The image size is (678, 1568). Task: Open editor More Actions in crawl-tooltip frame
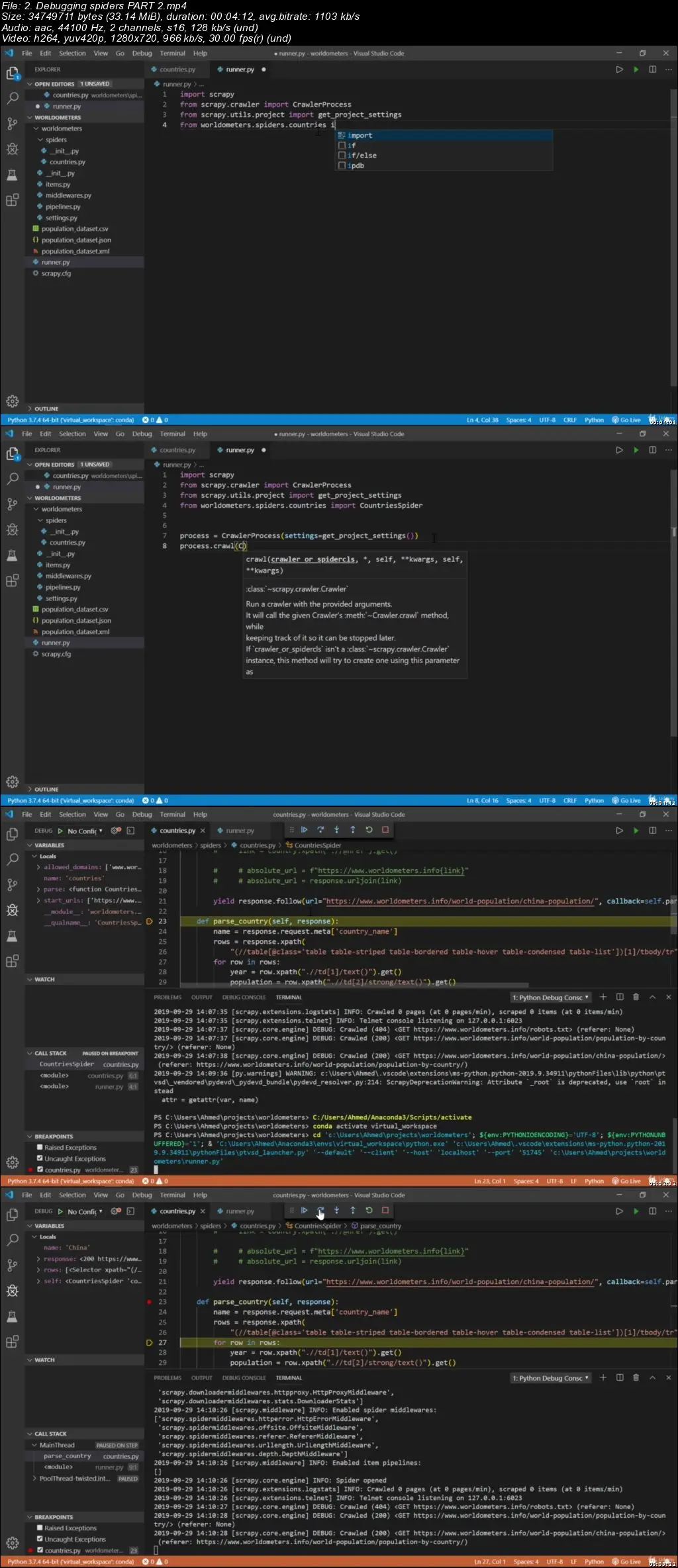(668, 450)
